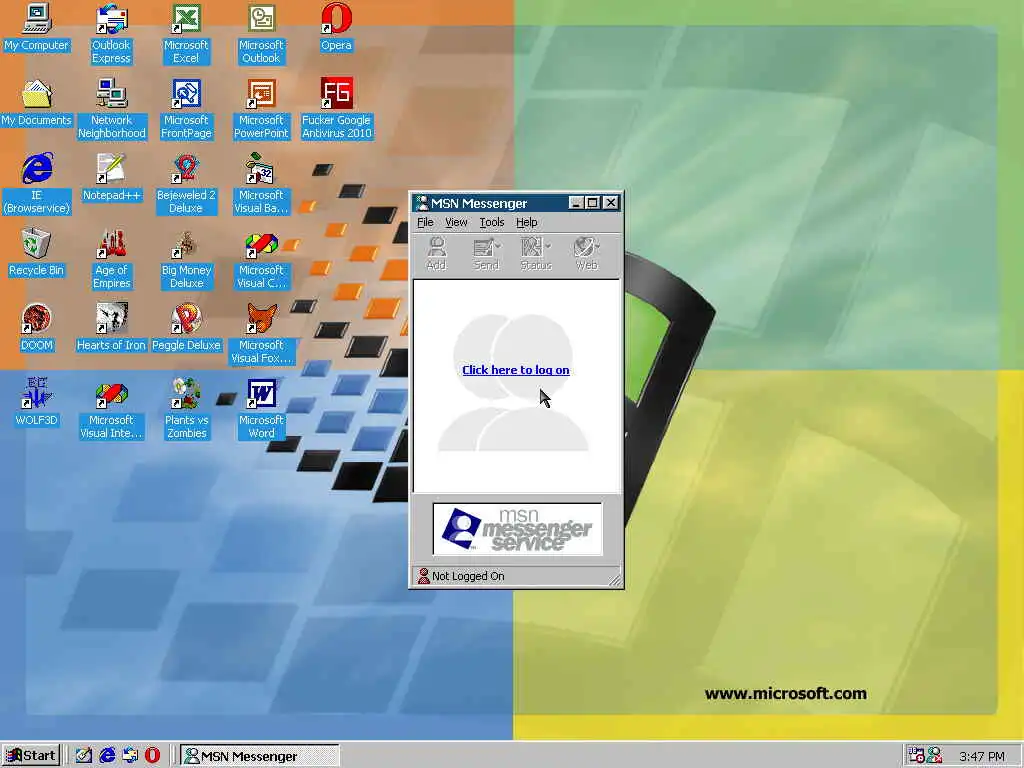The width and height of the screenshot is (1024, 768).
Task: Select the Bejeweled 2 Deluxe shortcut
Action: (x=186, y=184)
